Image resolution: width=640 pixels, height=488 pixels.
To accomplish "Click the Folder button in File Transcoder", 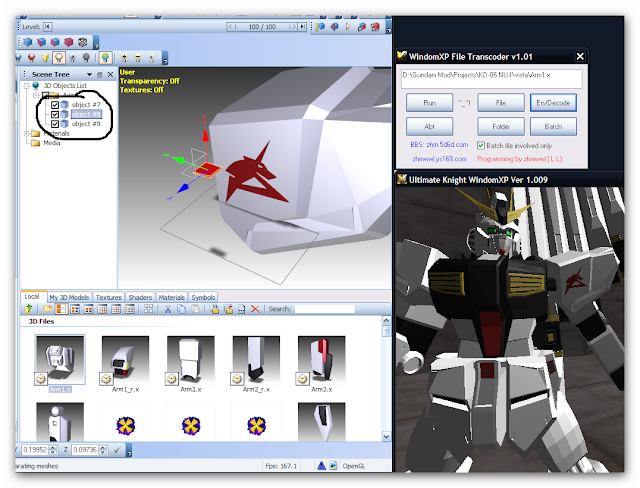I will [x=501, y=126].
